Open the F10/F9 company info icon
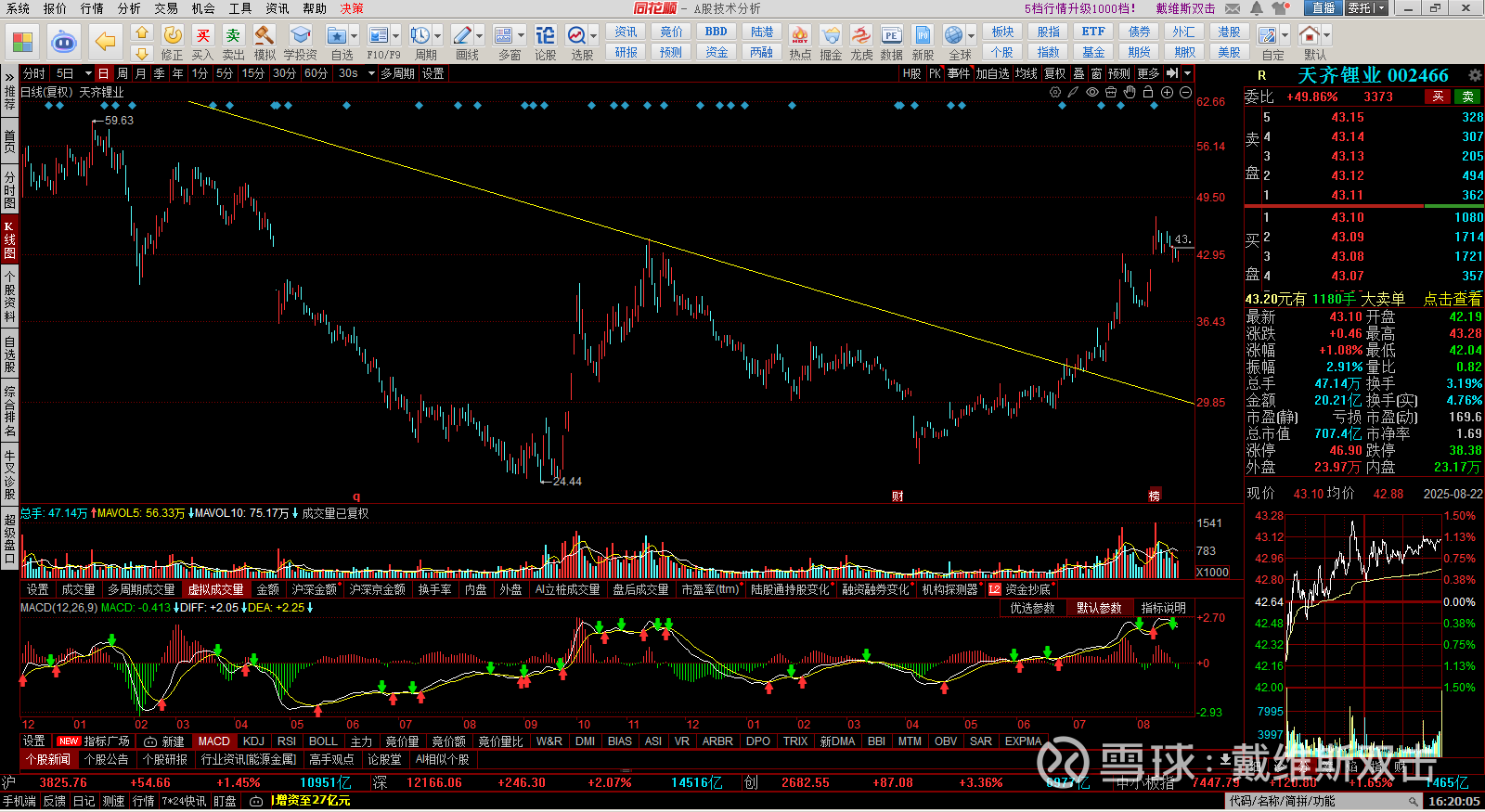1485x812 pixels. (x=379, y=35)
